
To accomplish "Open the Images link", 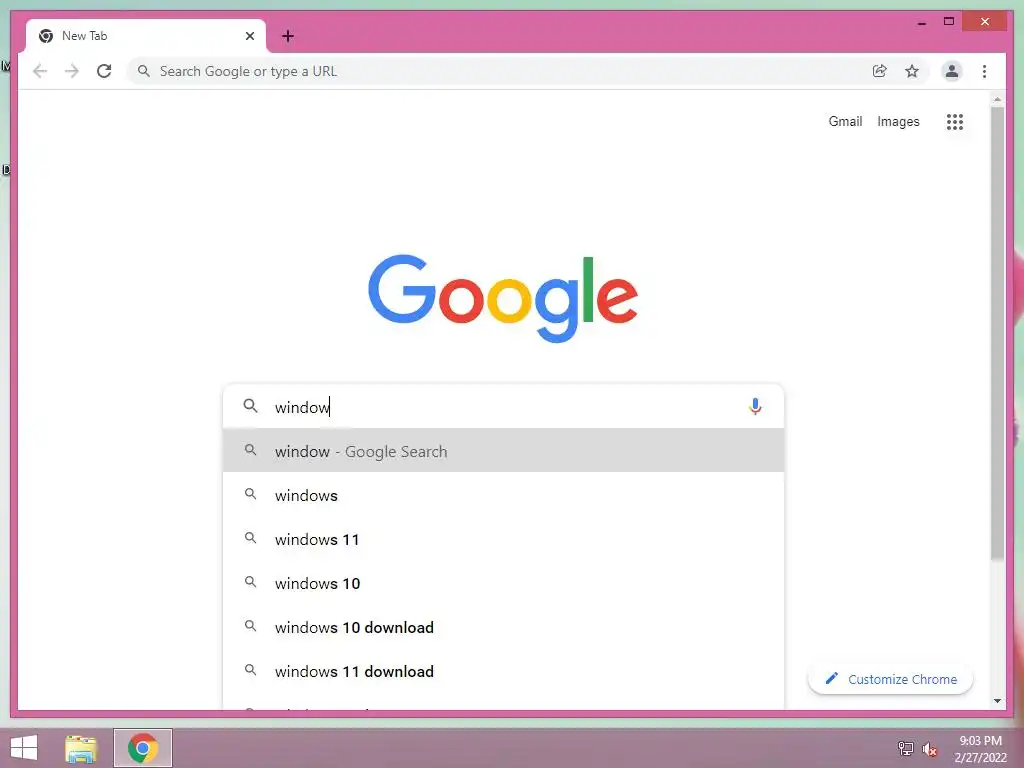I will pos(898,121).
